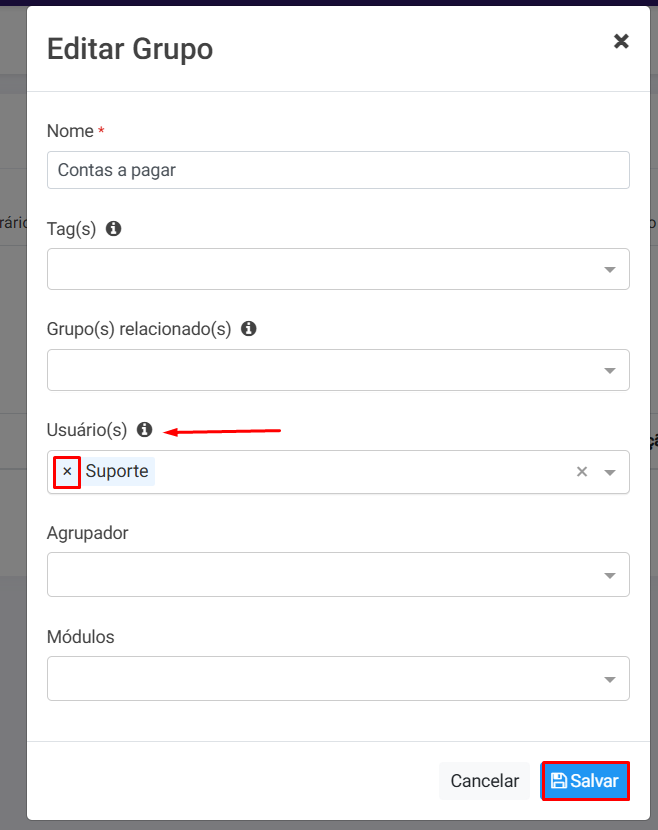Click info icon beside Grupo(s) relacionado(s)
Viewport: 658px width, 830px height.
point(249,328)
